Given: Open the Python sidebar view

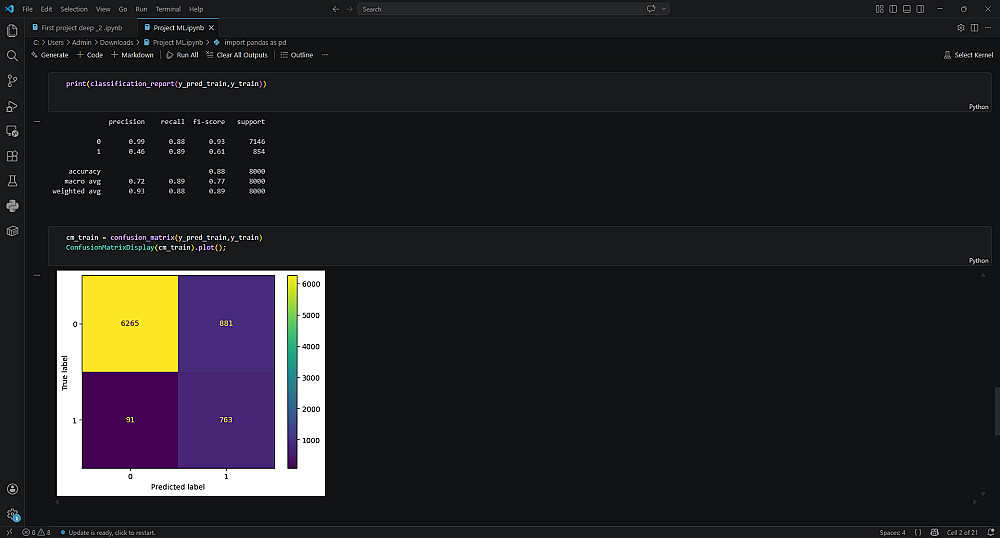Looking at the screenshot, I should [12, 206].
